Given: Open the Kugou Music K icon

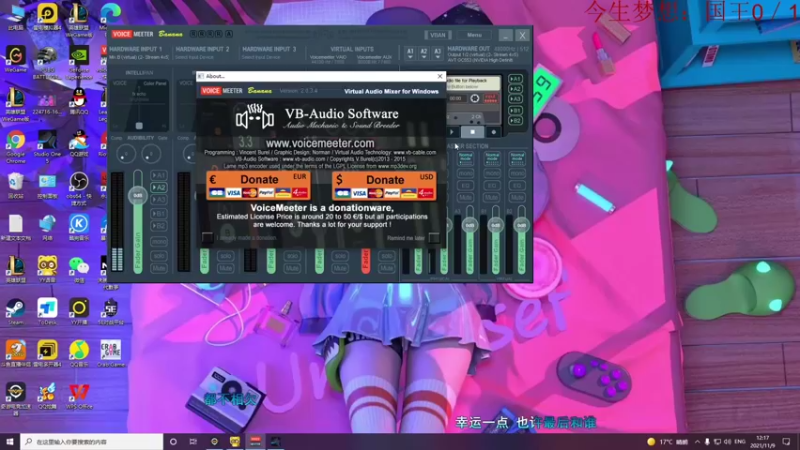Looking at the screenshot, I should [x=79, y=226].
